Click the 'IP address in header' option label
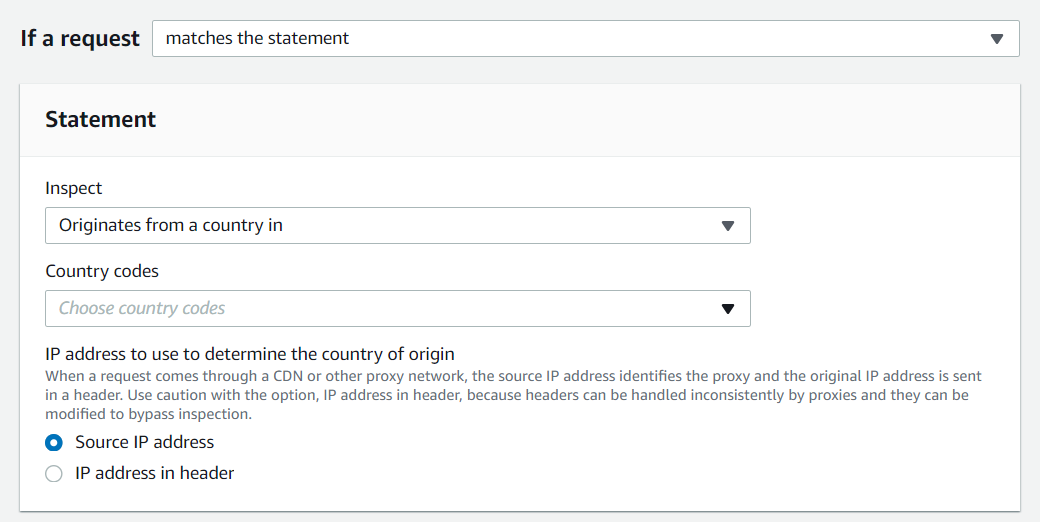 pyautogui.click(x=155, y=474)
